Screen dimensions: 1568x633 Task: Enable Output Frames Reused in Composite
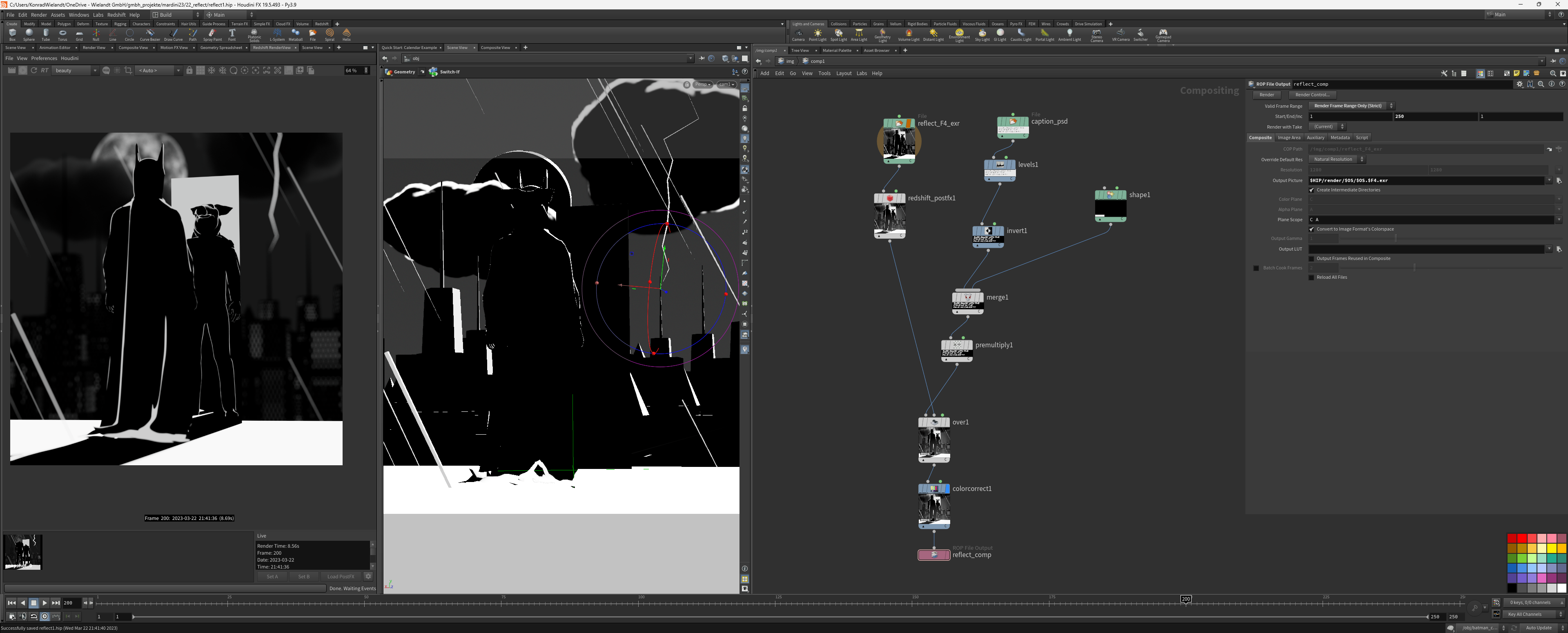(1312, 259)
